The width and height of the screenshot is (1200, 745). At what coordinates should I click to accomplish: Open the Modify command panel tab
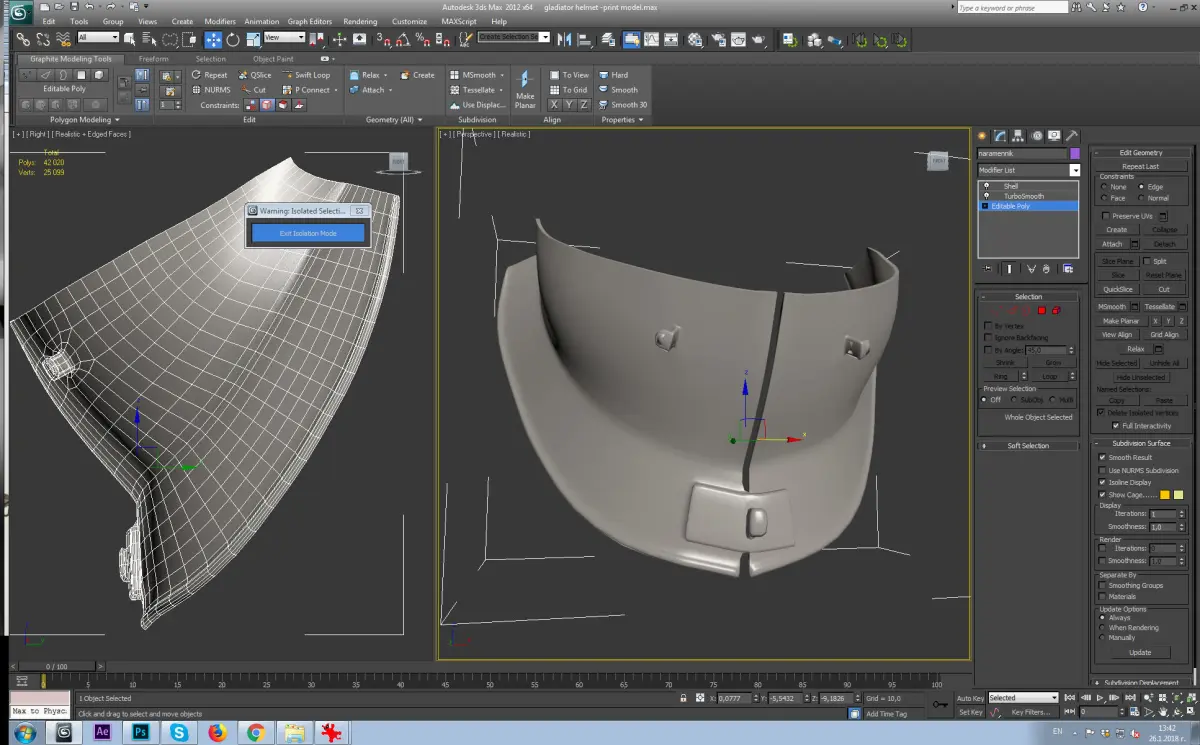pyautogui.click(x=999, y=135)
